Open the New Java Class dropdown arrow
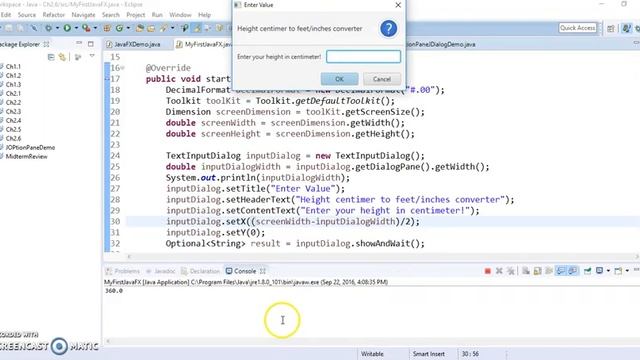Viewport: 640px width, 360px height. pos(128,28)
